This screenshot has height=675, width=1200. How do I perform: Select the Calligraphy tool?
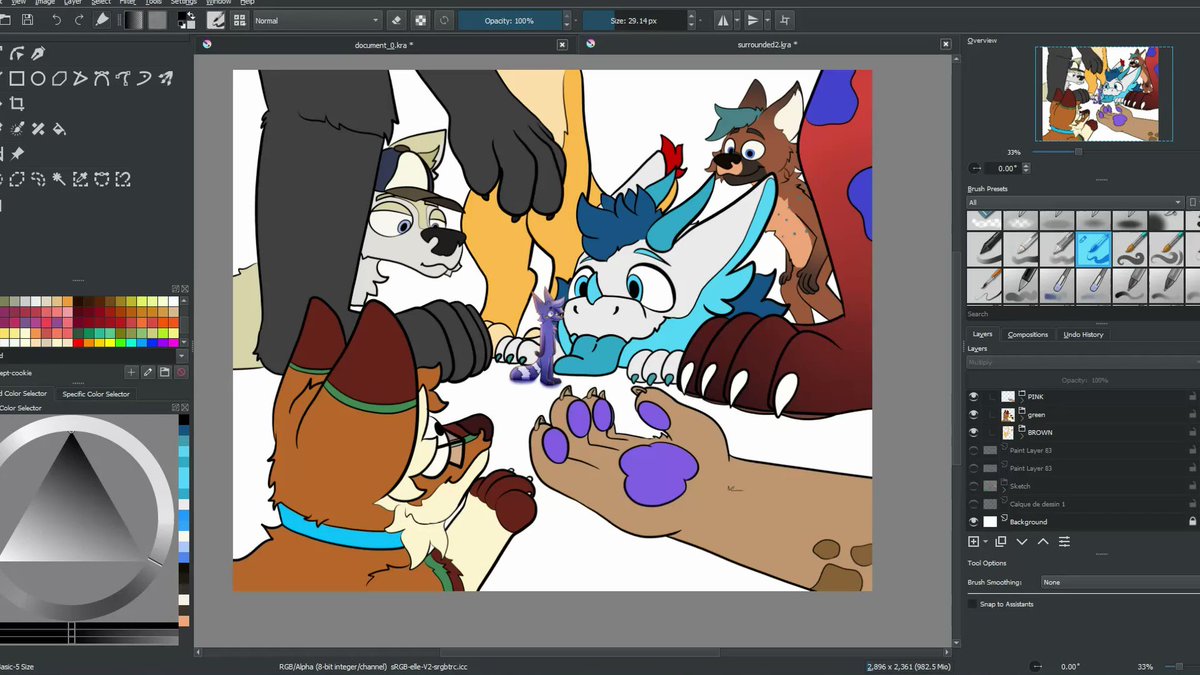[x=38, y=53]
